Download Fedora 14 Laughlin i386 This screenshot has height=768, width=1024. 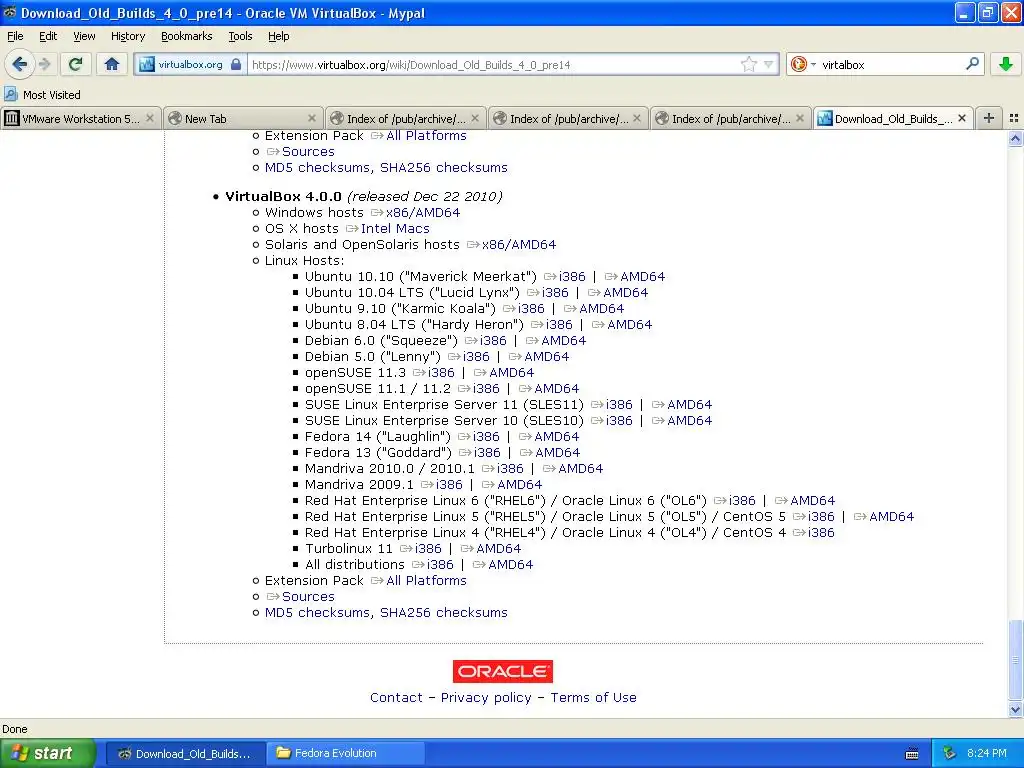click(486, 436)
